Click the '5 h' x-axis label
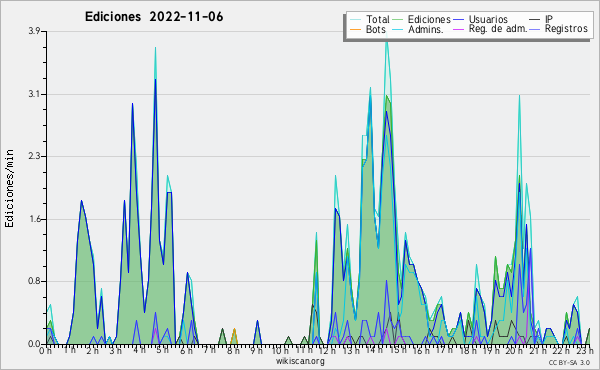 pos(162,350)
